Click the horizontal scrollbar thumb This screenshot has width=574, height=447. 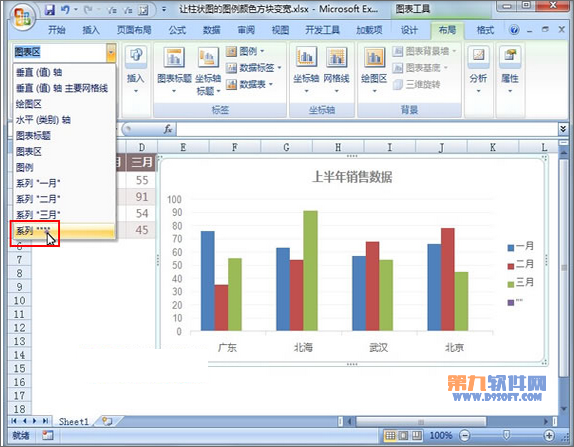tap(421, 422)
